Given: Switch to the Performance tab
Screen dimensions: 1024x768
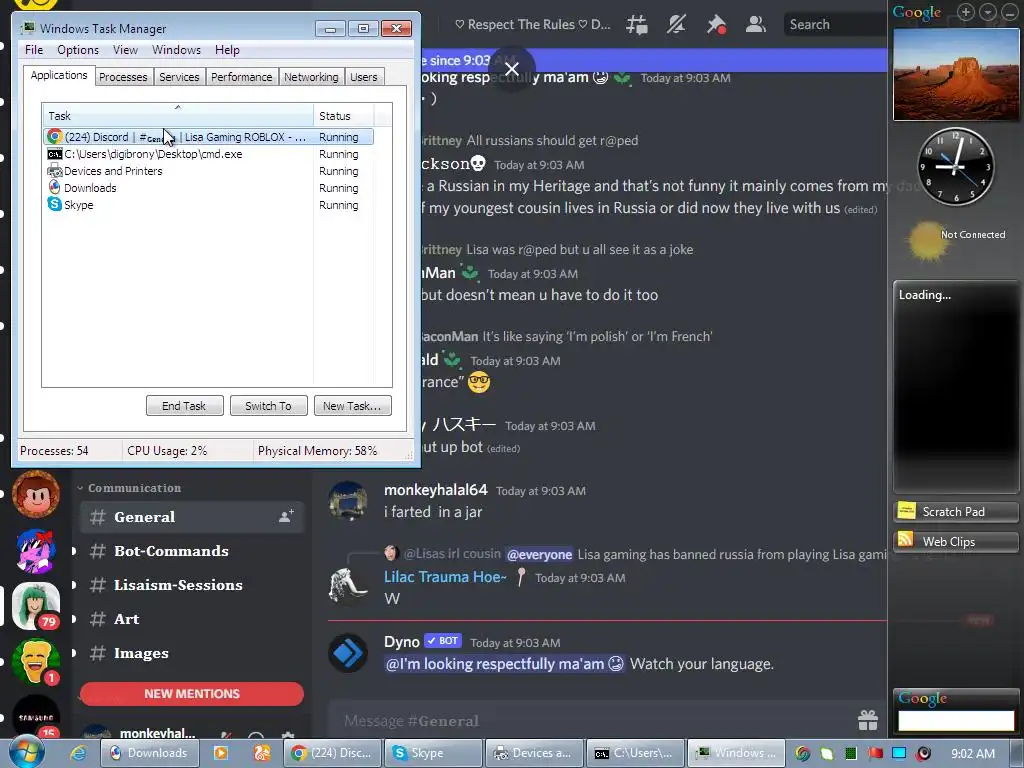Looking at the screenshot, I should (x=242, y=77).
